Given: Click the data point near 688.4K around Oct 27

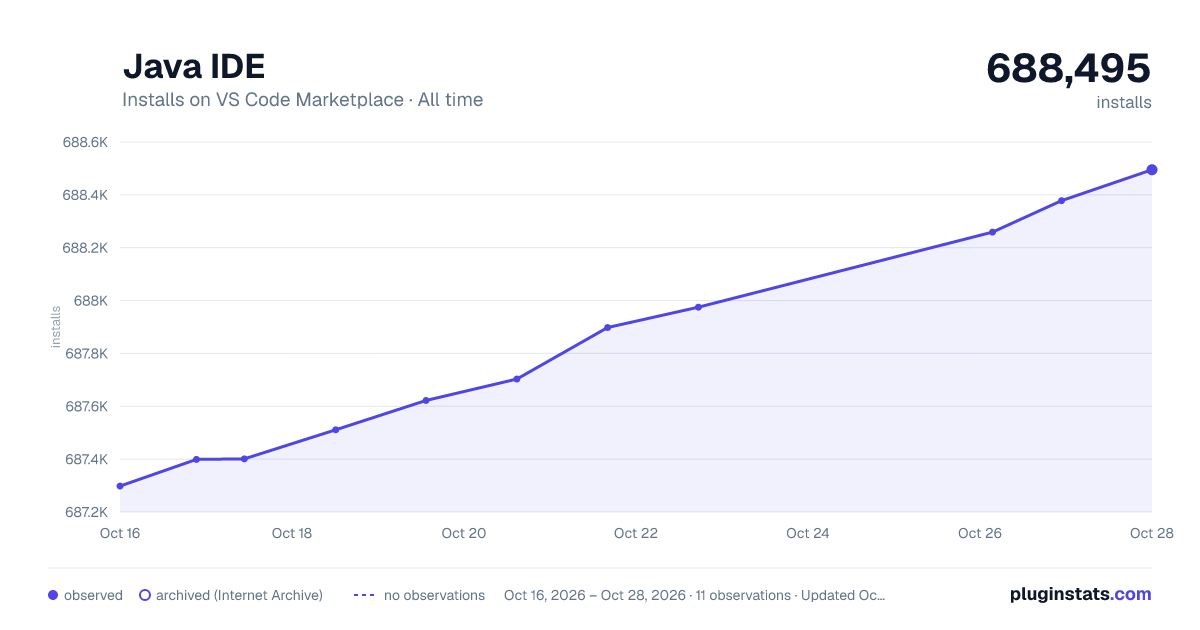Looking at the screenshot, I should [x=1061, y=201].
